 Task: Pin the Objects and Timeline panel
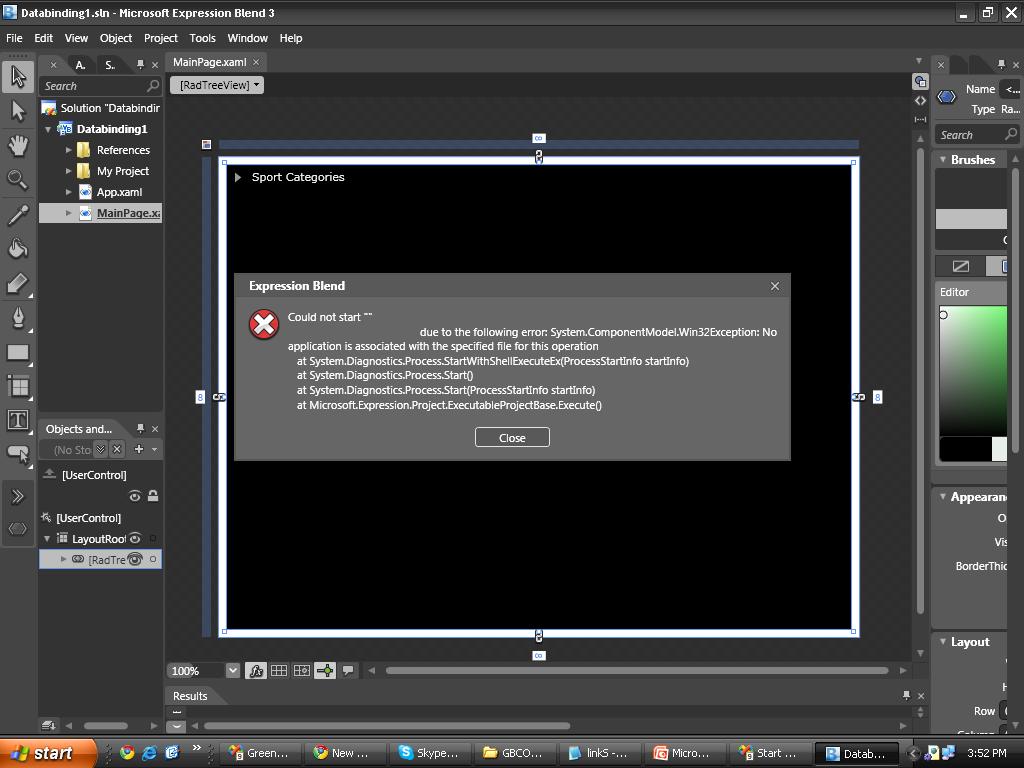[140, 428]
